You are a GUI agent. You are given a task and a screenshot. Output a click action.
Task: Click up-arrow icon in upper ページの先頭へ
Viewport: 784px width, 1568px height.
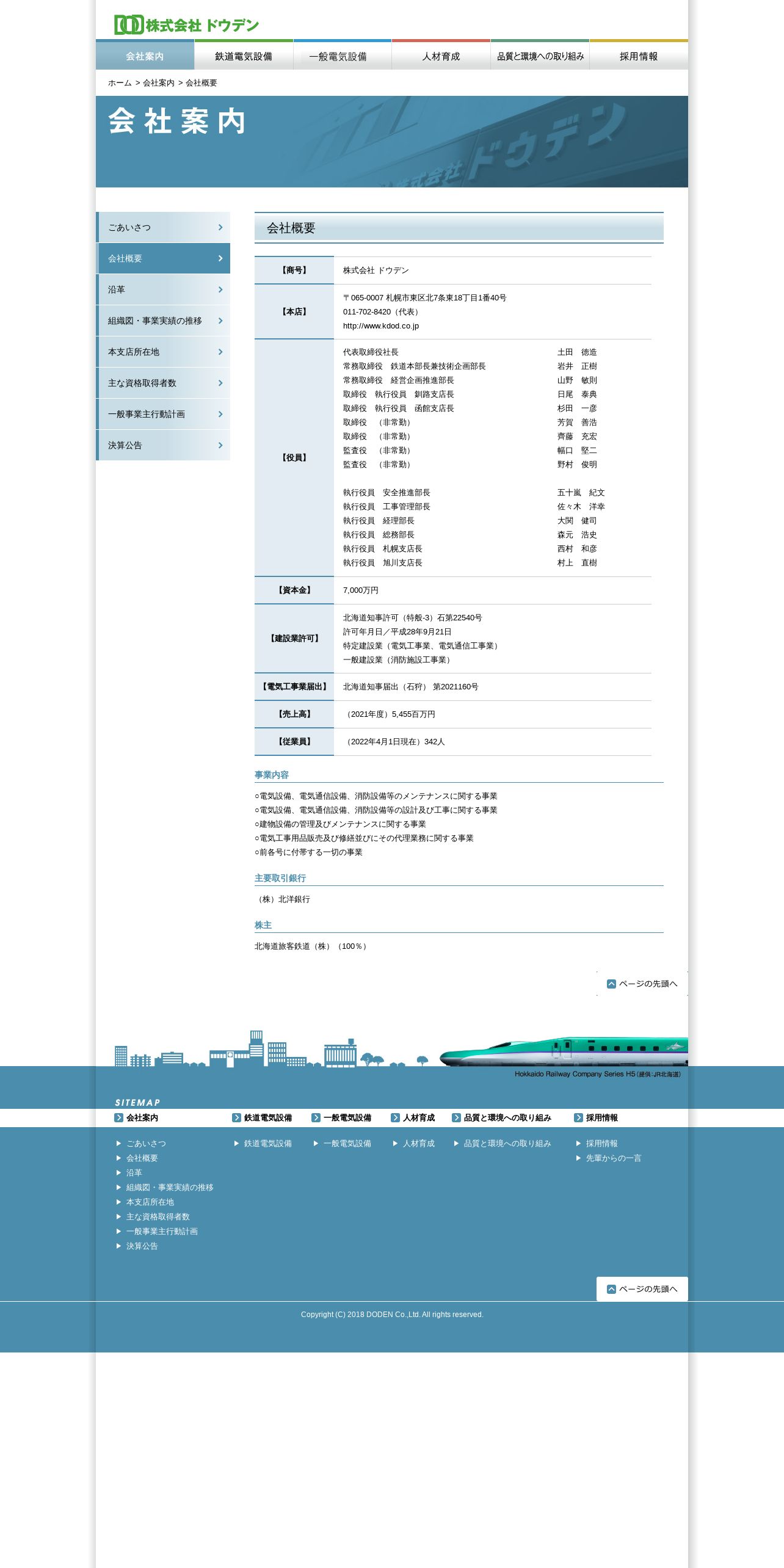point(611,984)
